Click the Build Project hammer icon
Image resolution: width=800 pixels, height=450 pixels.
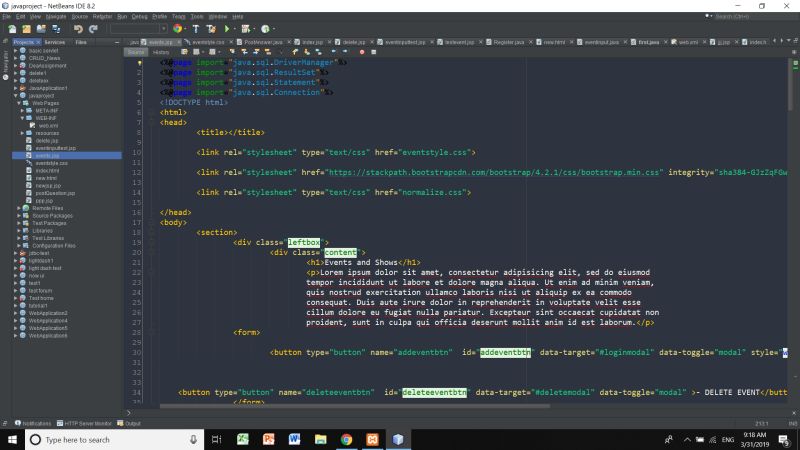pyautogui.click(x=196, y=29)
